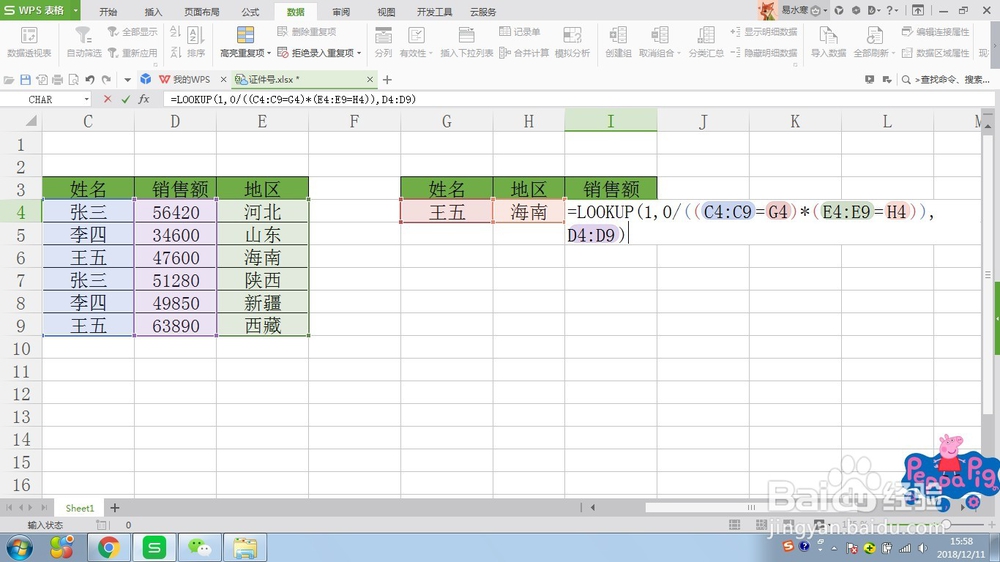Open the 公式 ribbon tab
1000x562 pixels.
[x=250, y=11]
